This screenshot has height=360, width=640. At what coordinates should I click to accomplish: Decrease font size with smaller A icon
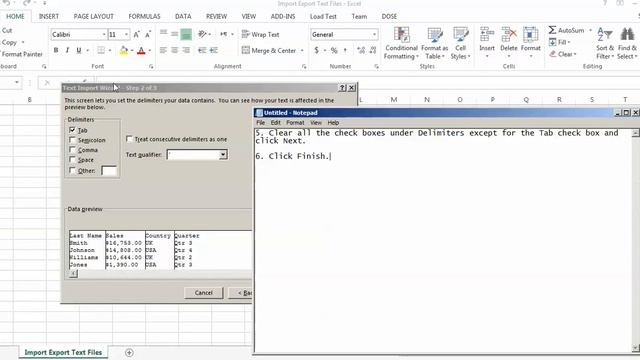(148, 34)
